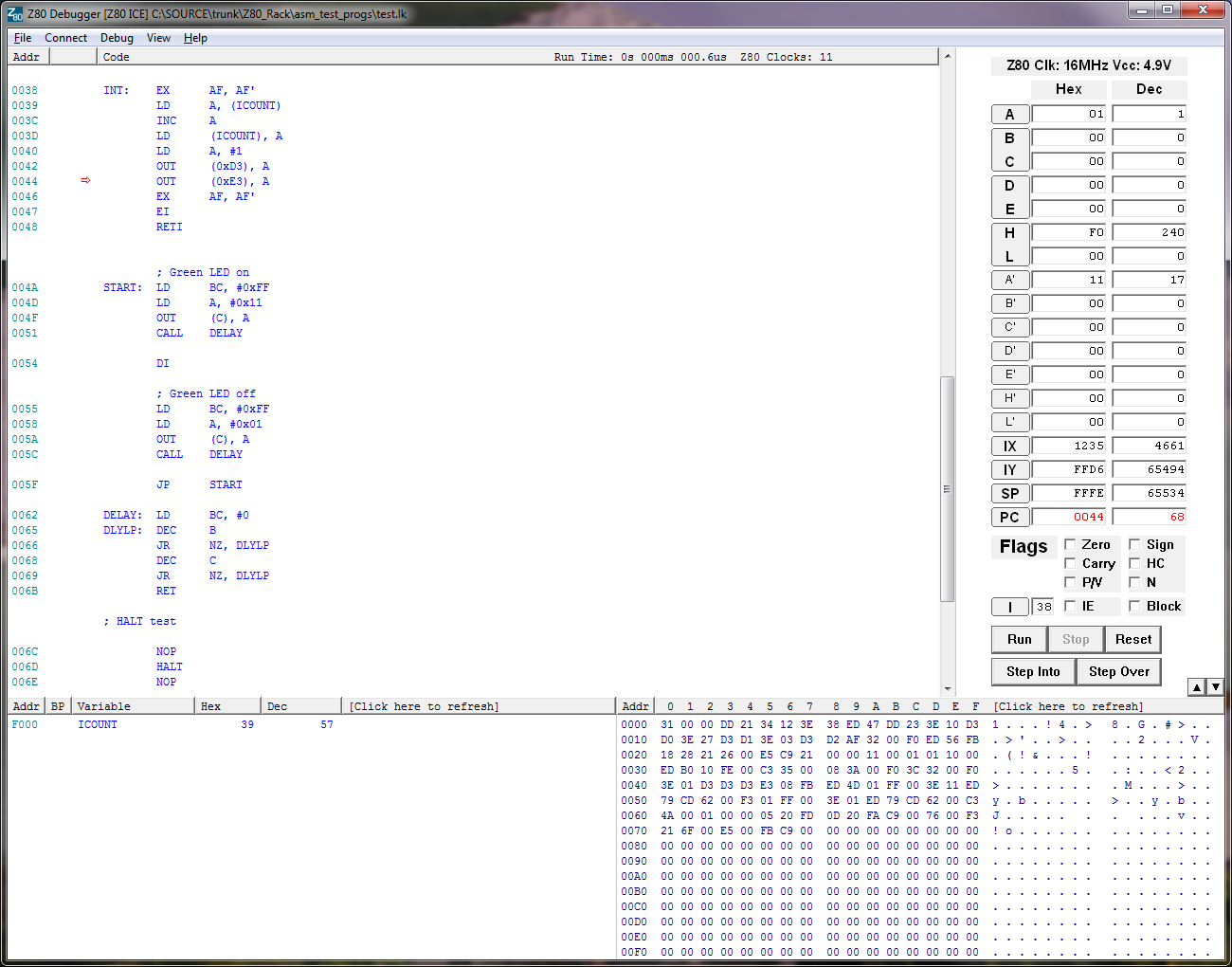This screenshot has height=967, width=1232.
Task: Click the DI instruction at 0054
Action: click(163, 363)
